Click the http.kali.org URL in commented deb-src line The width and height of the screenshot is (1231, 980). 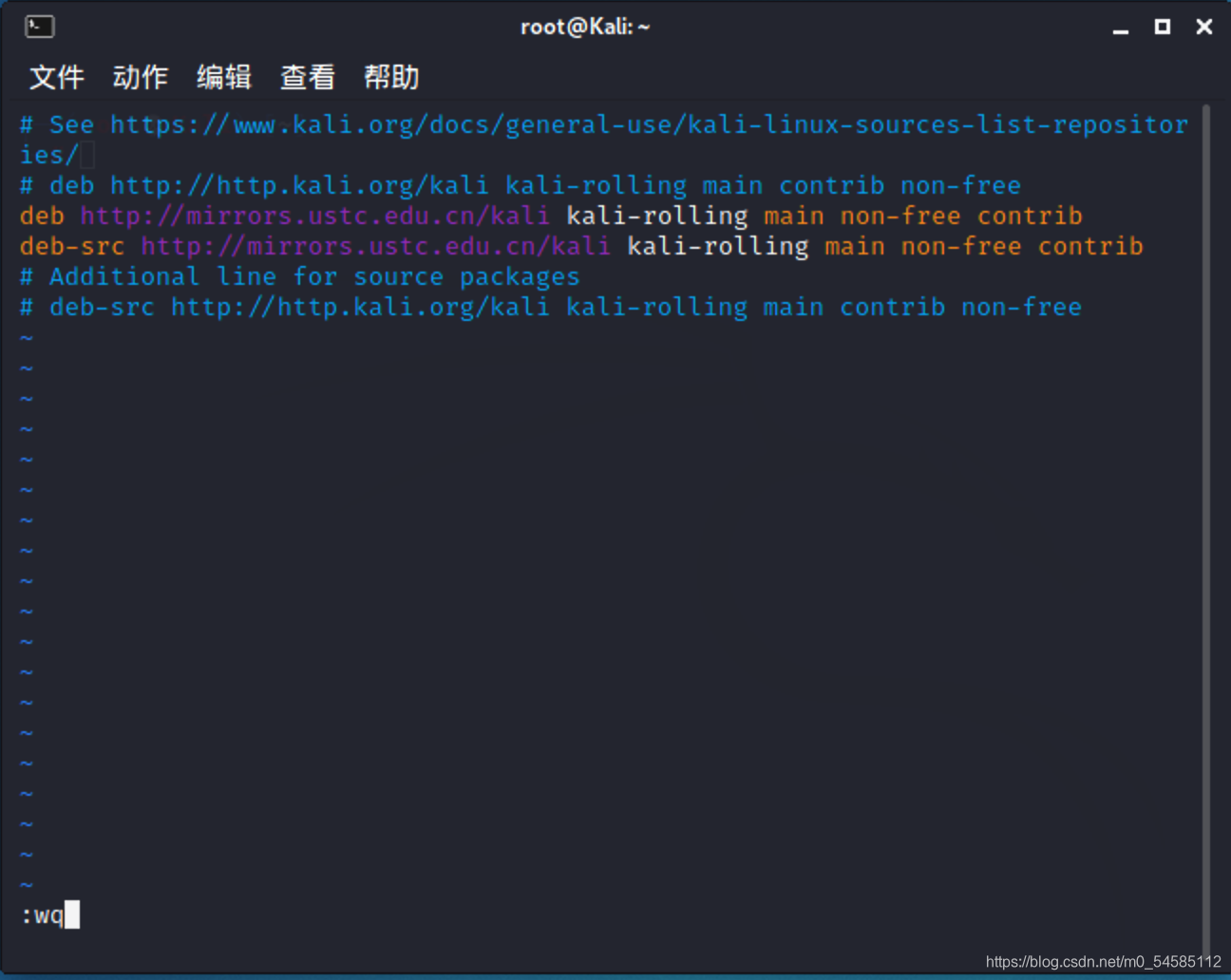click(360, 307)
